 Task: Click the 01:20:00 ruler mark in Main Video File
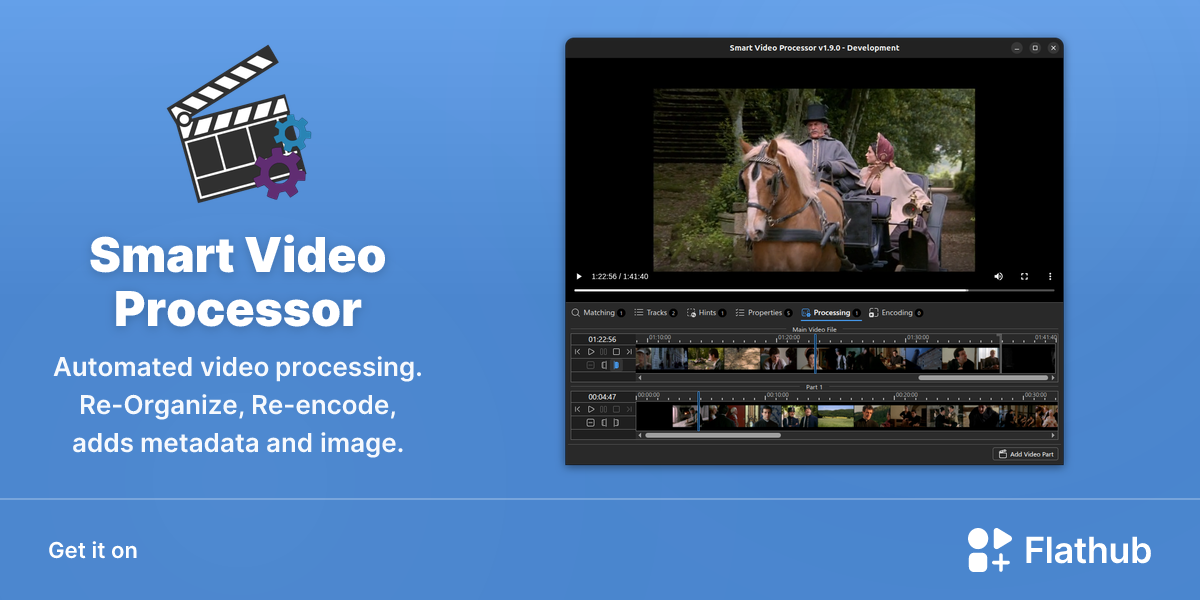click(x=790, y=337)
